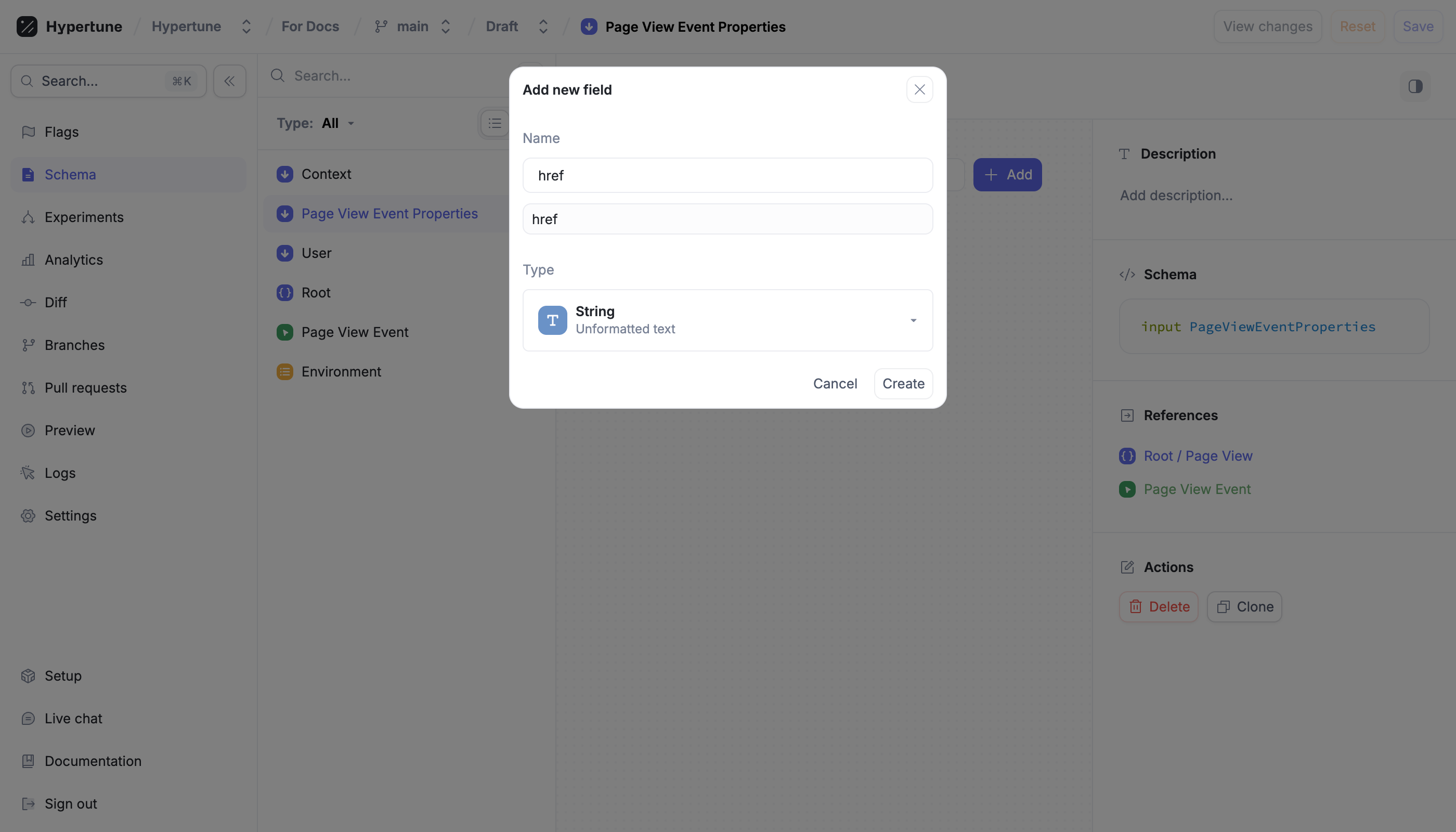Click the Root object icon
Screen dimensions: 1456x832
click(284, 293)
